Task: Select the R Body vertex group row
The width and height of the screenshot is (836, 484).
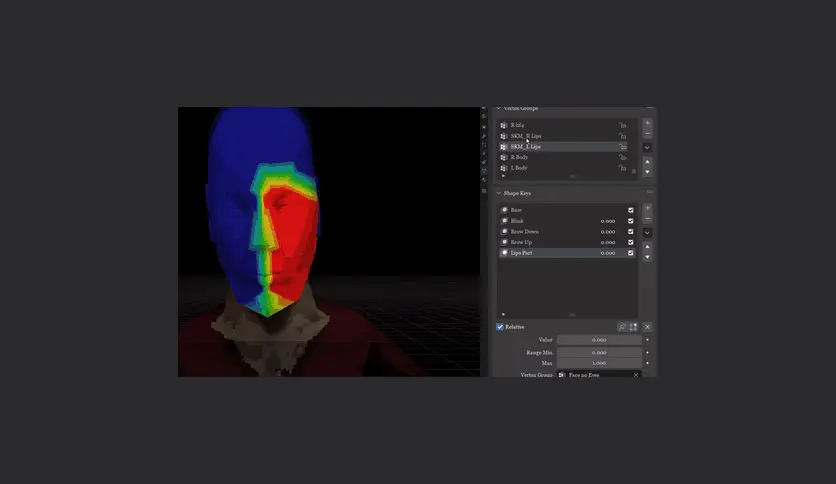Action: [563, 157]
